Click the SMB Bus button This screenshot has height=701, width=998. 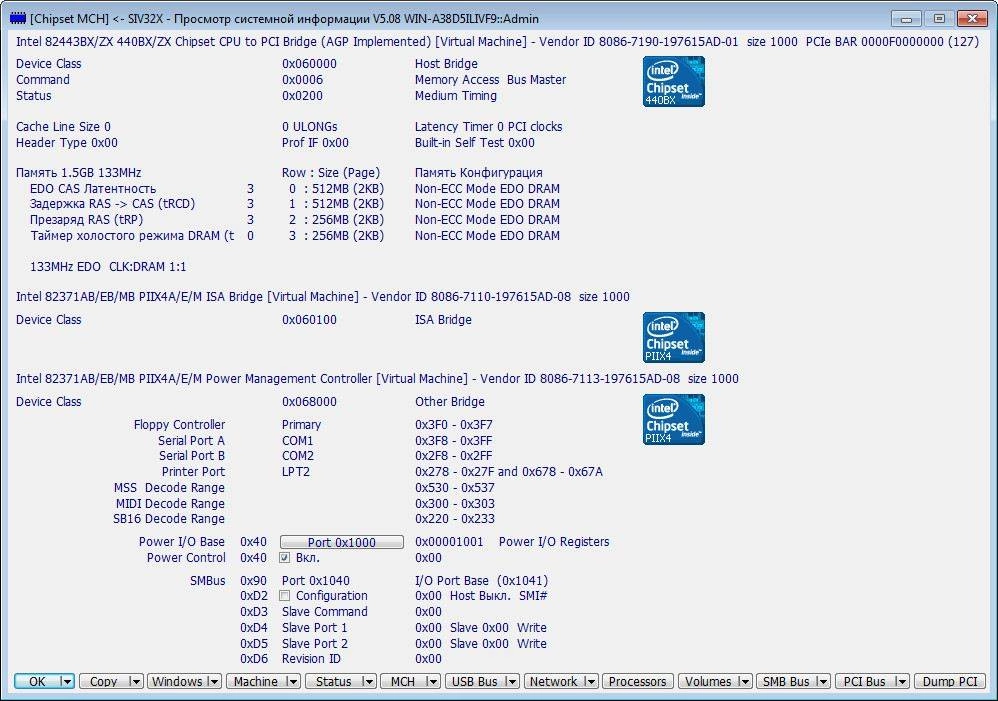pos(786,681)
